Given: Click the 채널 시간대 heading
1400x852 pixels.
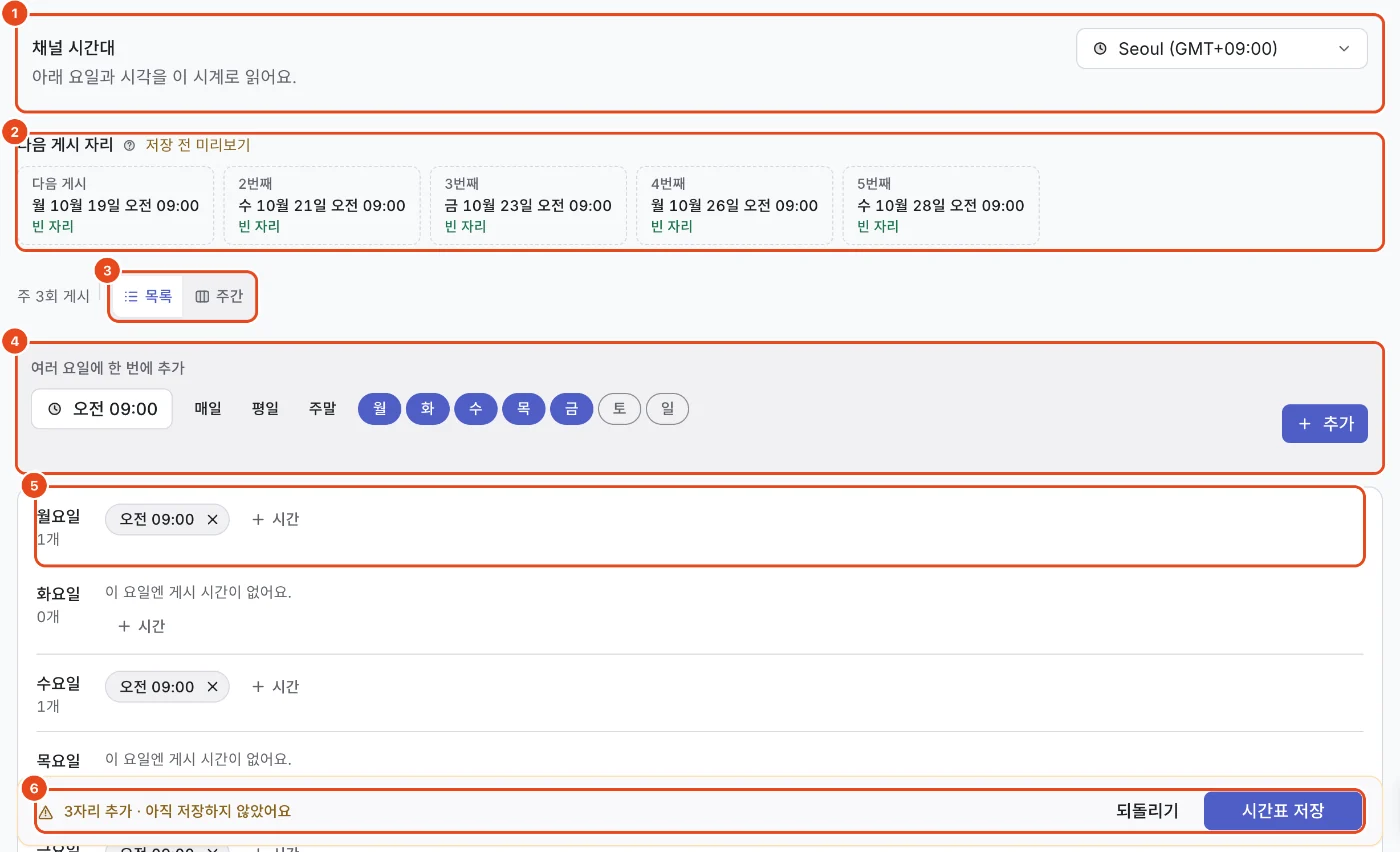Looking at the screenshot, I should (x=74, y=48).
